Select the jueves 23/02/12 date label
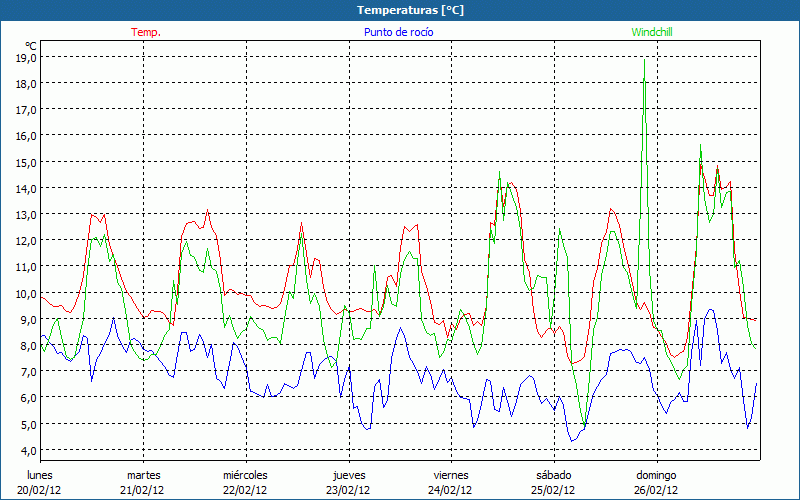This screenshot has width=800, height=500. pos(348,482)
